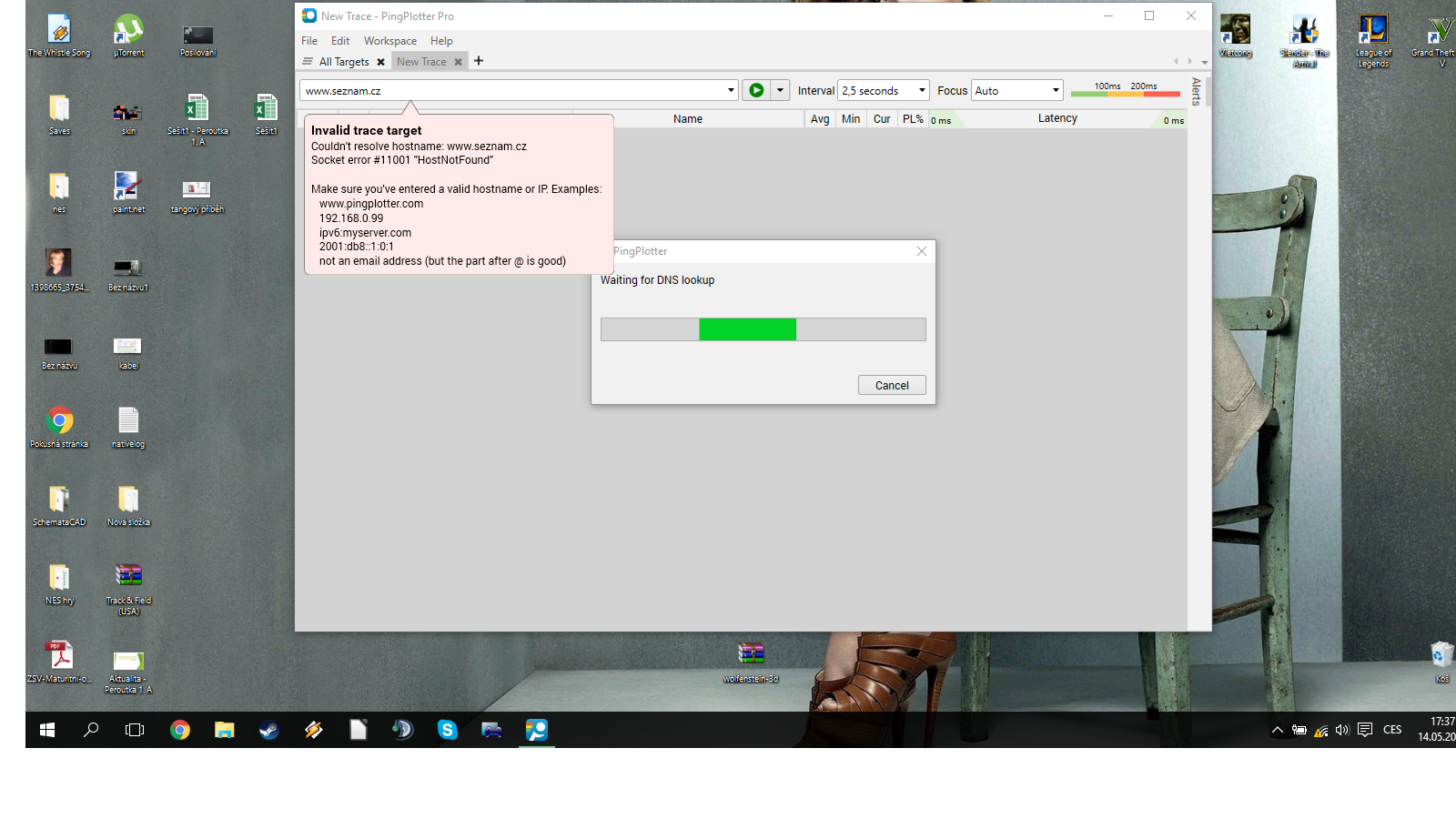
Task: Open Skype from the taskbar
Action: click(447, 730)
